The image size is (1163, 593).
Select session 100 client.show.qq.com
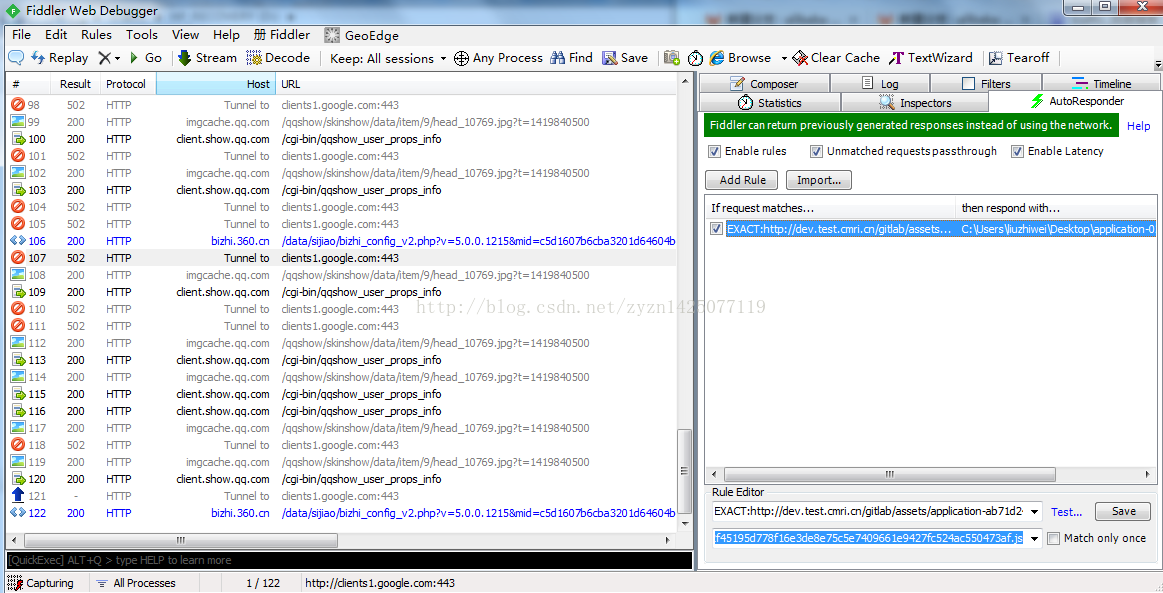coord(342,139)
